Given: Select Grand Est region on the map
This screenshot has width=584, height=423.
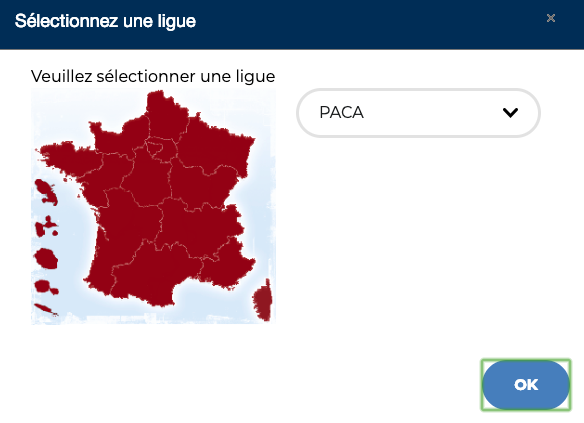Looking at the screenshot, I should coord(214,145).
